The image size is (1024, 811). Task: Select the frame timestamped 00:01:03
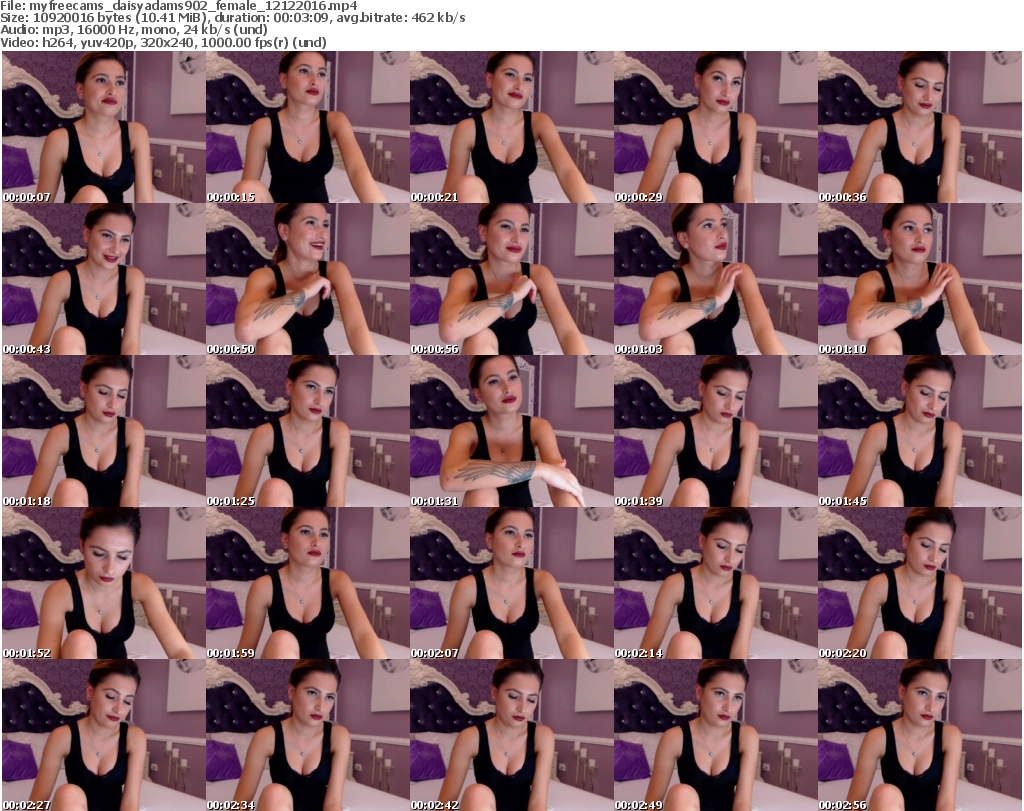[715, 279]
